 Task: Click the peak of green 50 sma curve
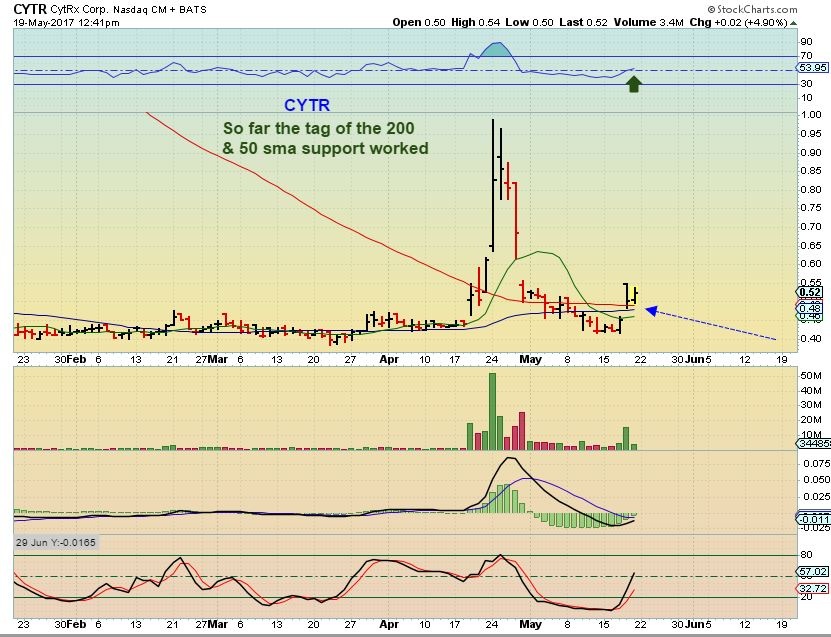[539, 252]
